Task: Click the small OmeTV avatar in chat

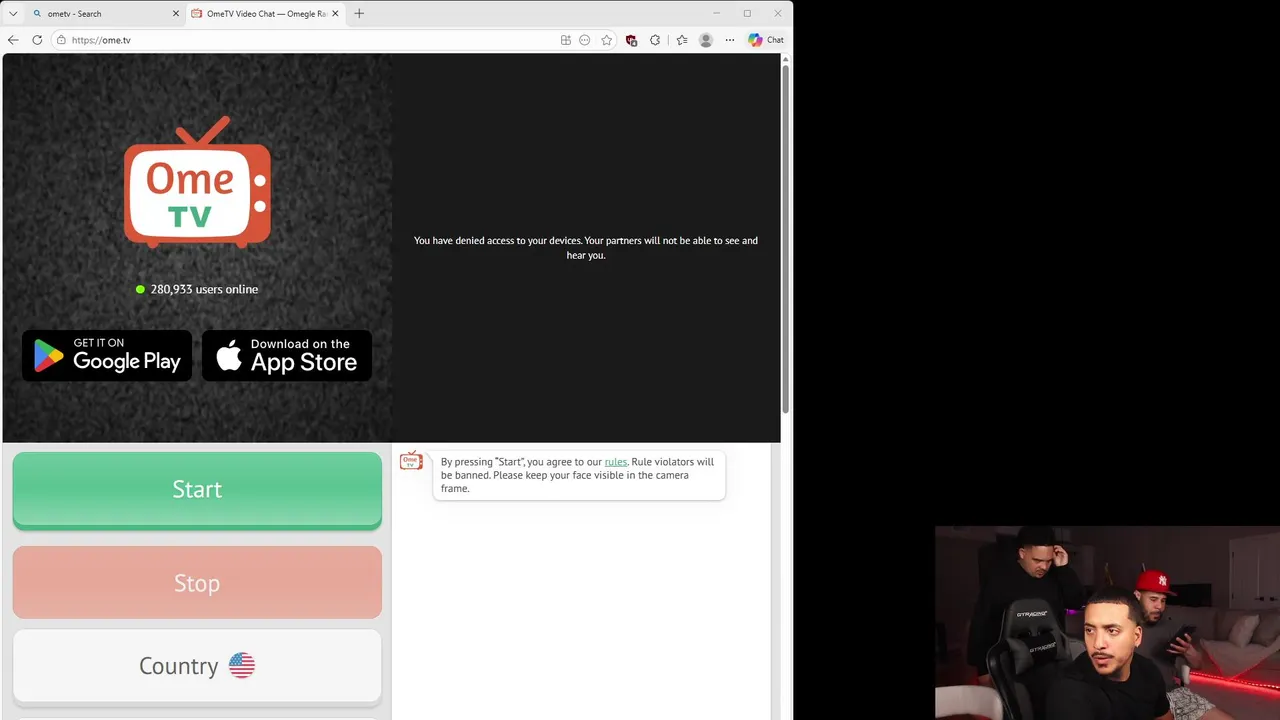Action: coord(411,461)
